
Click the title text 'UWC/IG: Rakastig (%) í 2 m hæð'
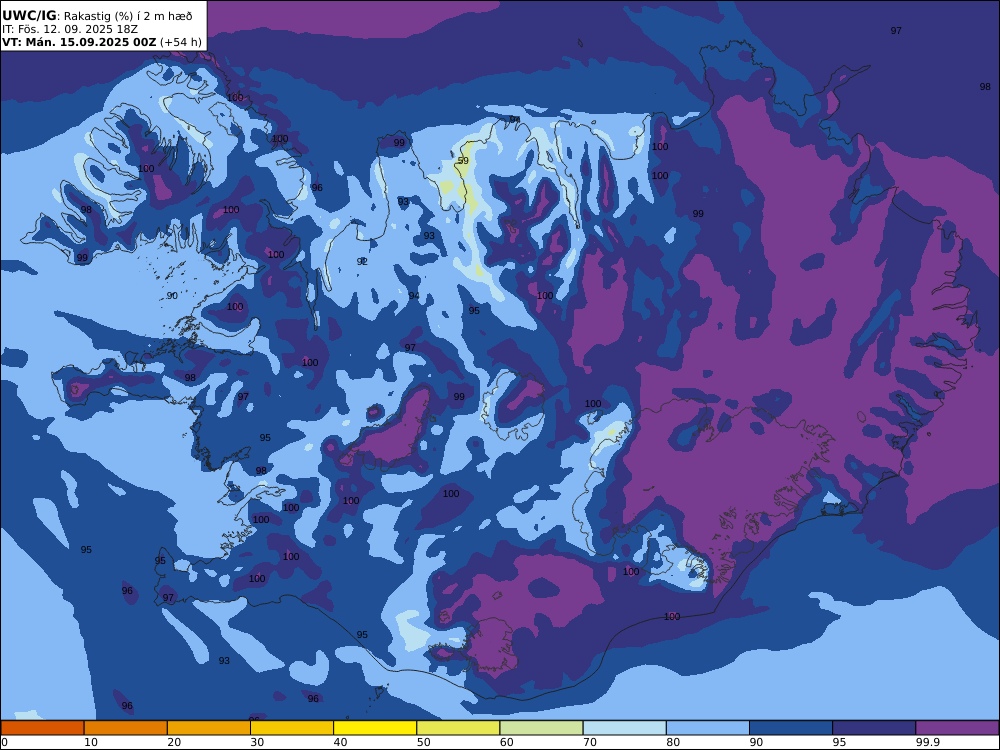[x=97, y=16]
